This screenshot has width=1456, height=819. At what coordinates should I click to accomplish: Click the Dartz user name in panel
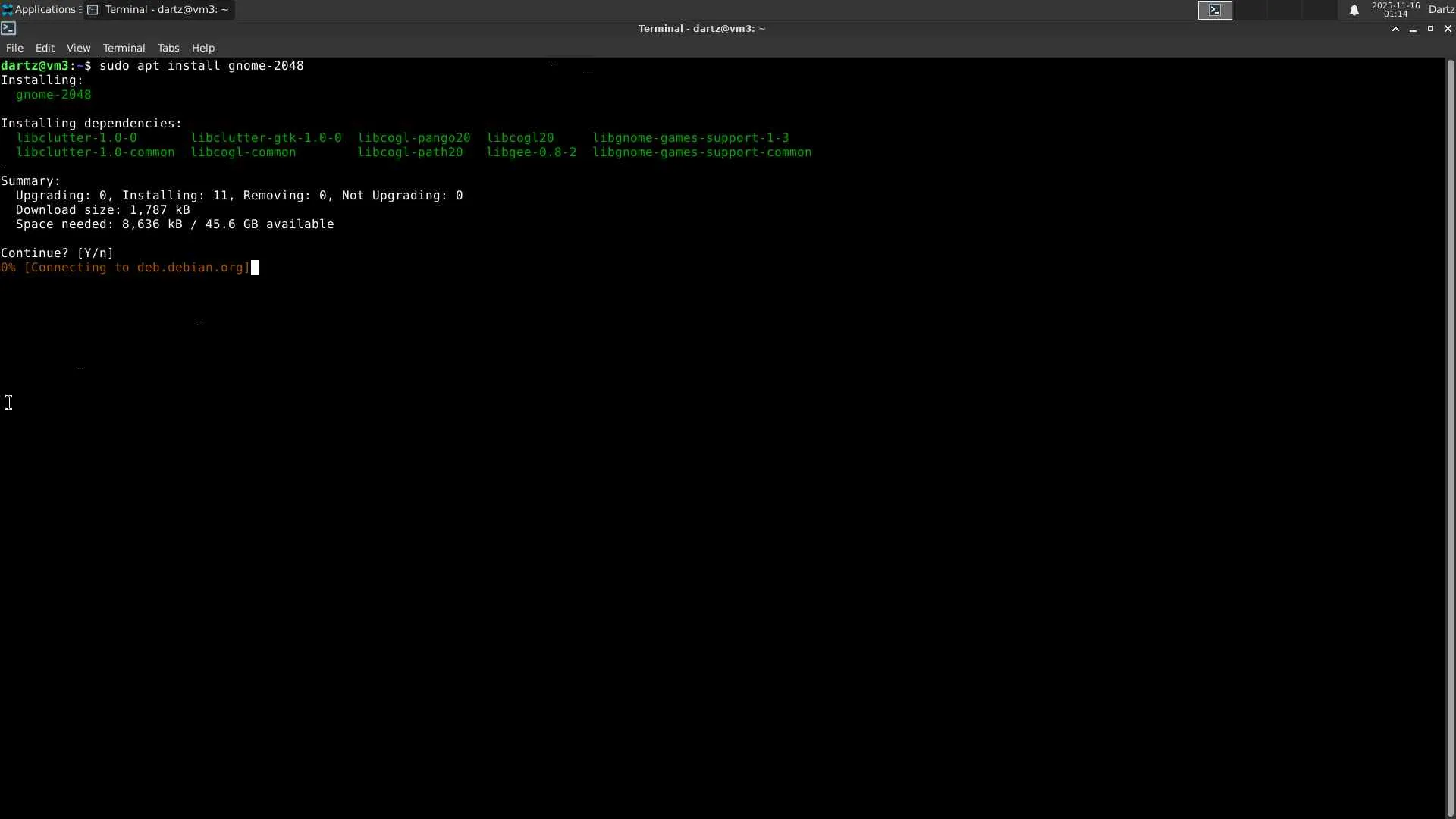pyautogui.click(x=1441, y=10)
